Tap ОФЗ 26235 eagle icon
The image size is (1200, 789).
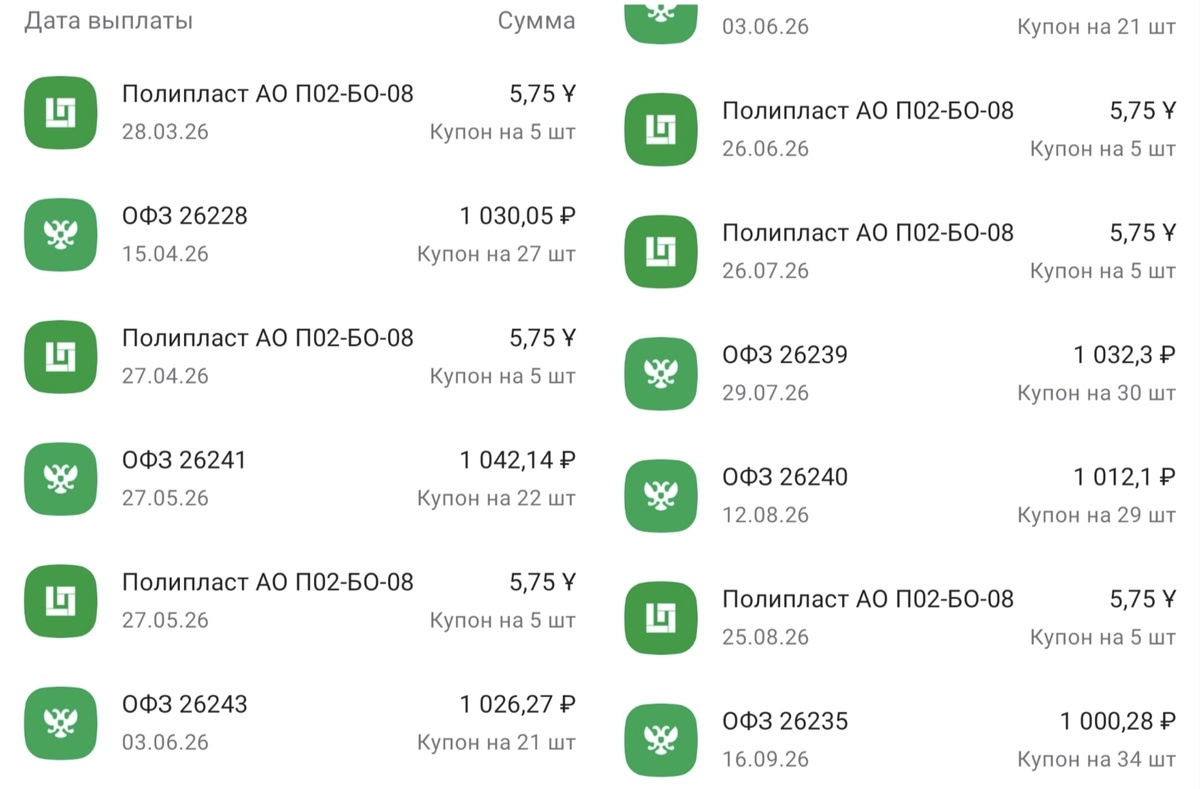(x=661, y=739)
